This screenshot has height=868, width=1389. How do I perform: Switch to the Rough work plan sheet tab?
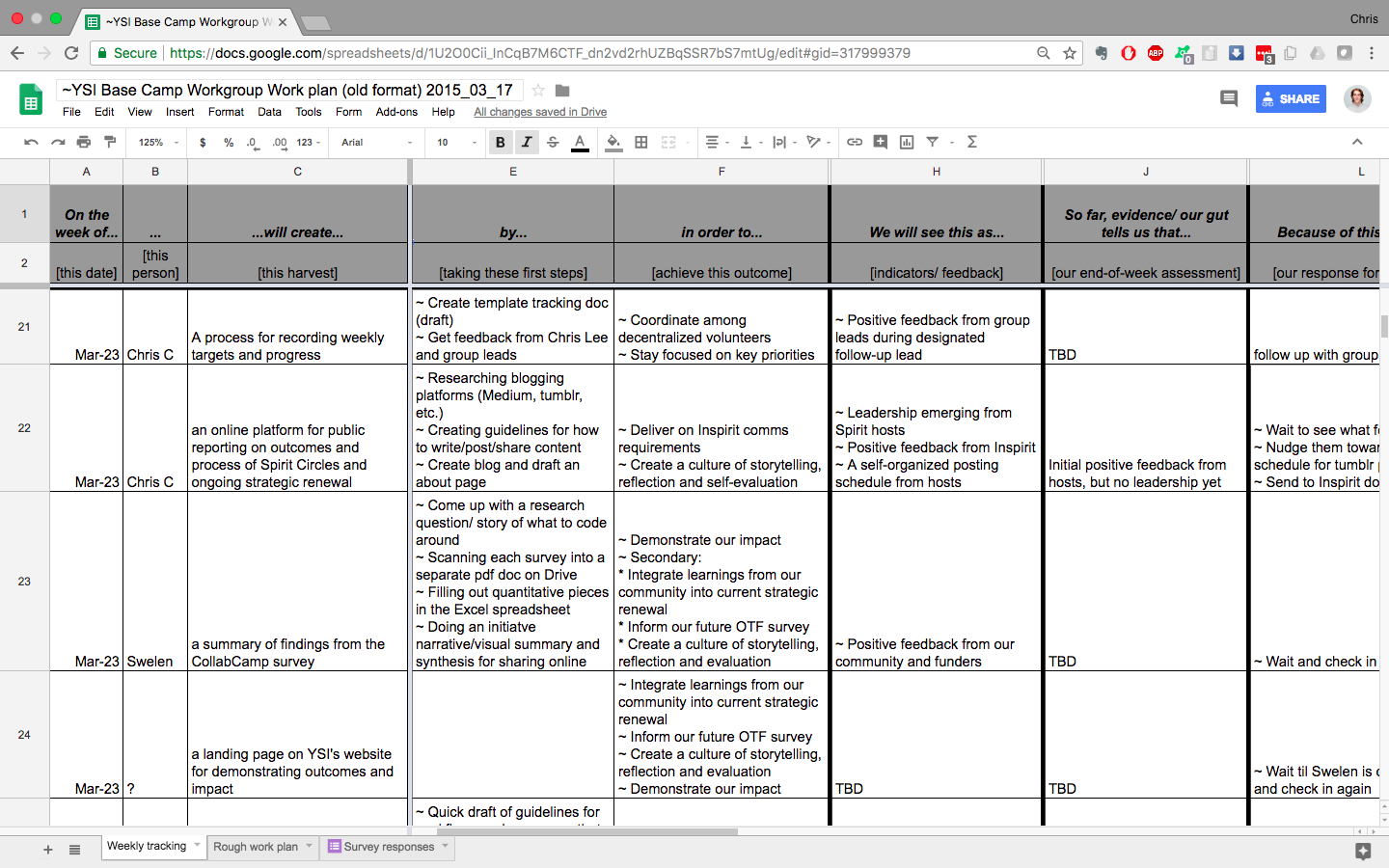(x=256, y=847)
